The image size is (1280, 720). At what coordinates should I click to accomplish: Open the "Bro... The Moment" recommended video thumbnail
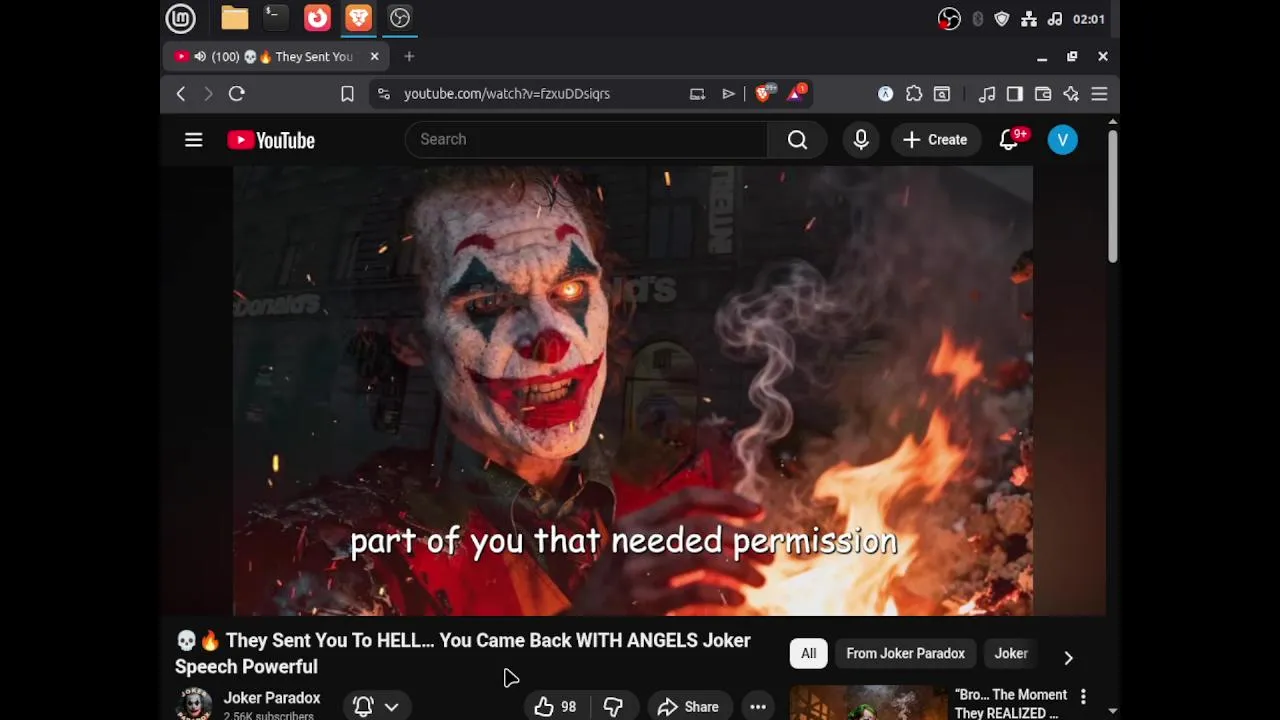[868, 703]
